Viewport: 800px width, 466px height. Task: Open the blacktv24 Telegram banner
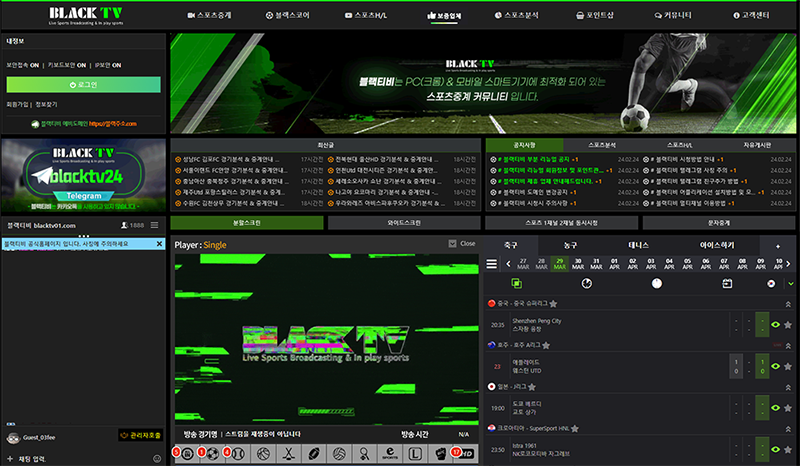click(84, 176)
